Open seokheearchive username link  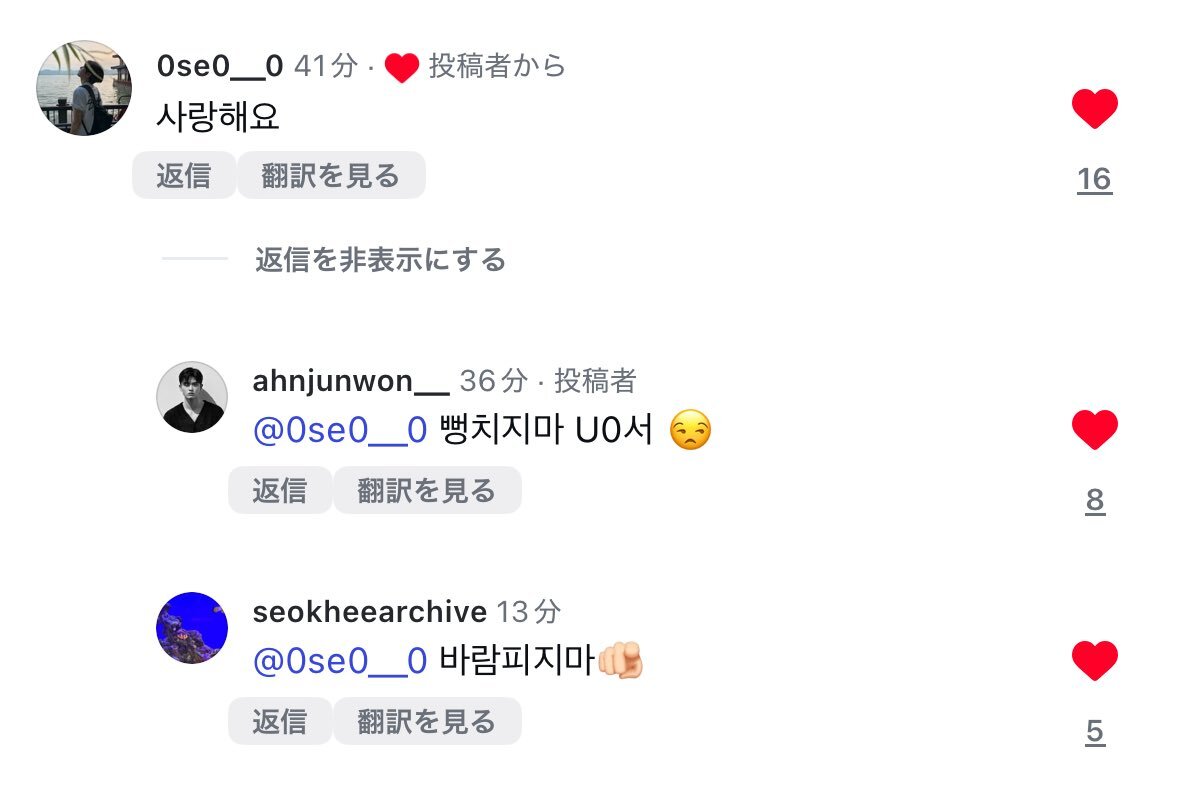[x=370, y=612]
